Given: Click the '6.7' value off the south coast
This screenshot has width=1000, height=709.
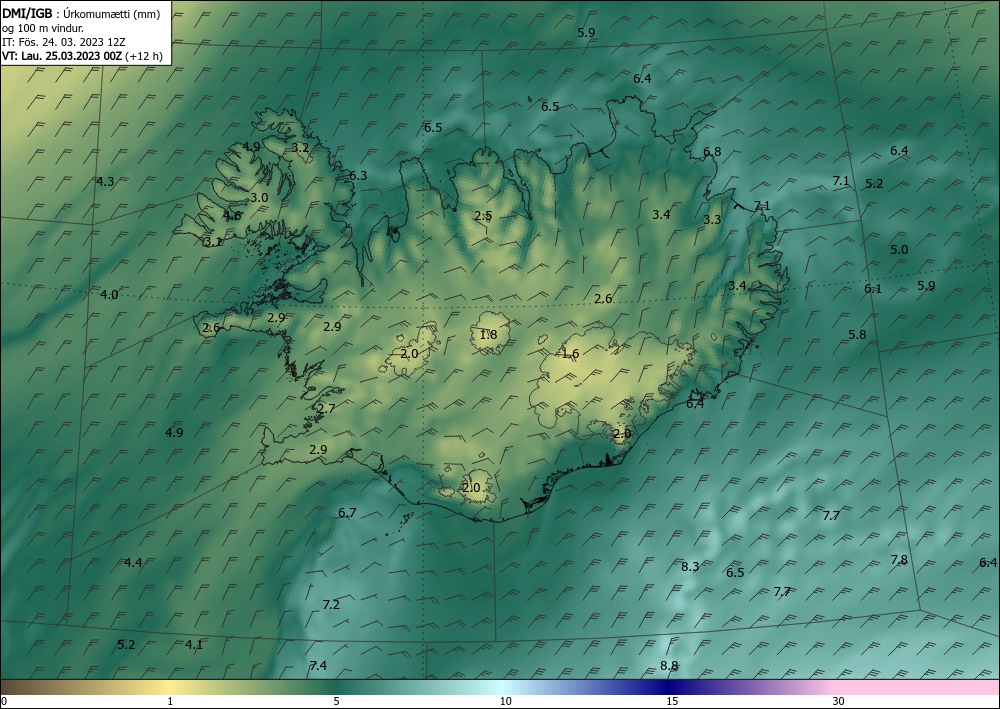Looking at the screenshot, I should [x=347, y=513].
